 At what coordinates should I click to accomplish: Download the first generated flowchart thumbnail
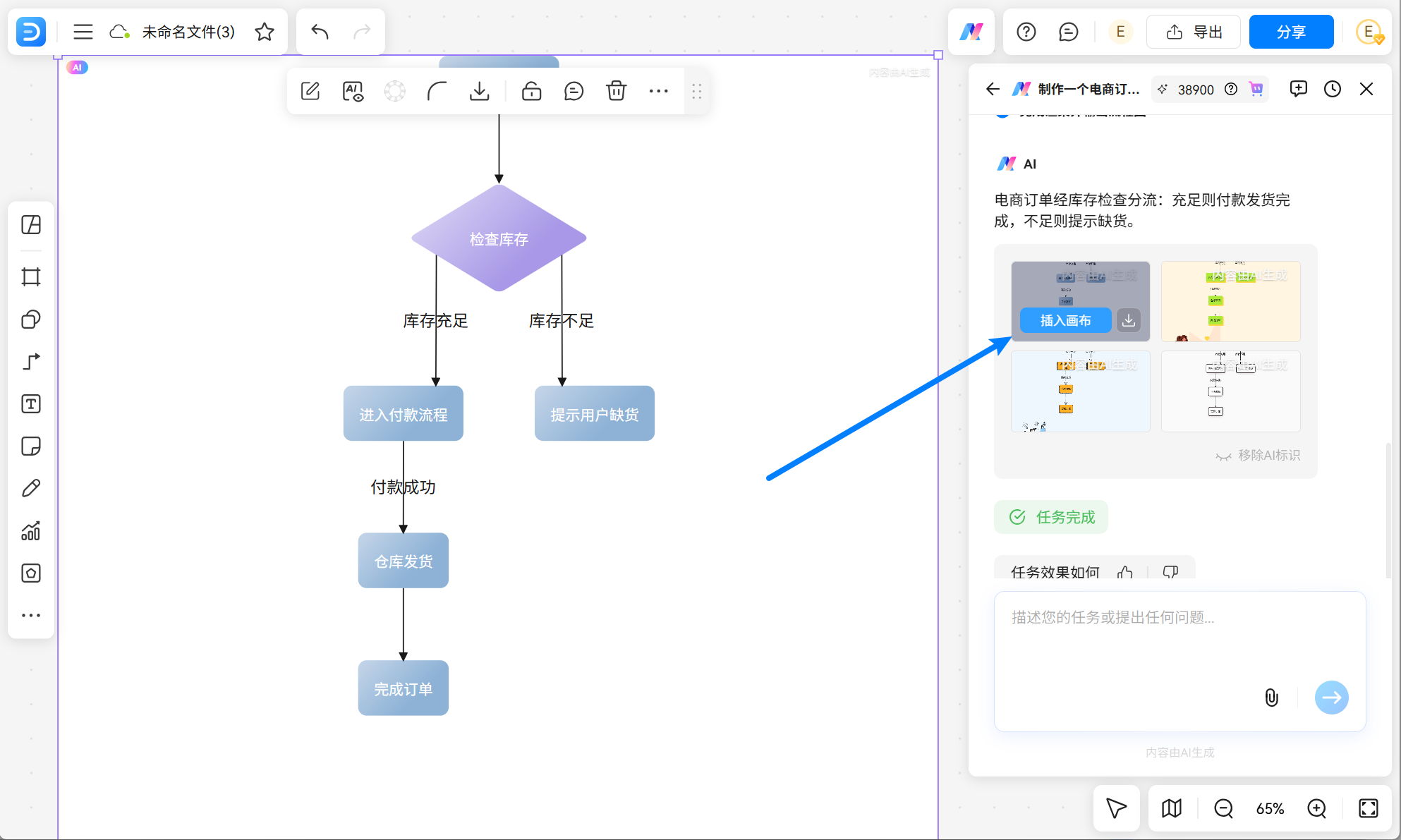pyautogui.click(x=1129, y=320)
